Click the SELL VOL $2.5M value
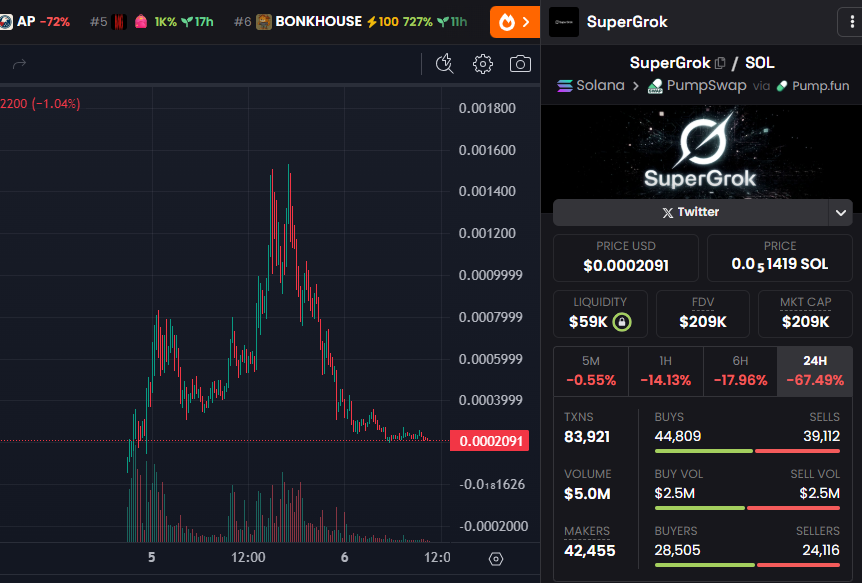 pos(819,493)
